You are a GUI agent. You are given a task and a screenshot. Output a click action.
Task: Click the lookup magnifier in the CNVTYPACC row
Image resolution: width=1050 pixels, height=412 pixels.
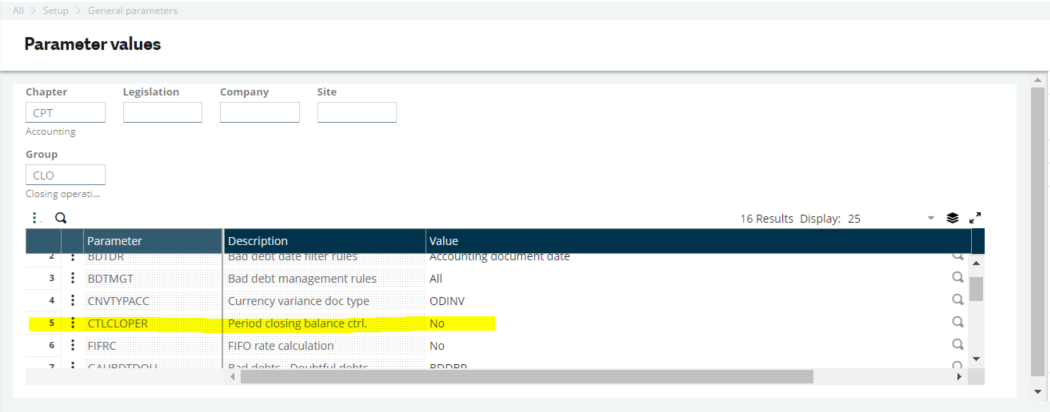(x=957, y=300)
